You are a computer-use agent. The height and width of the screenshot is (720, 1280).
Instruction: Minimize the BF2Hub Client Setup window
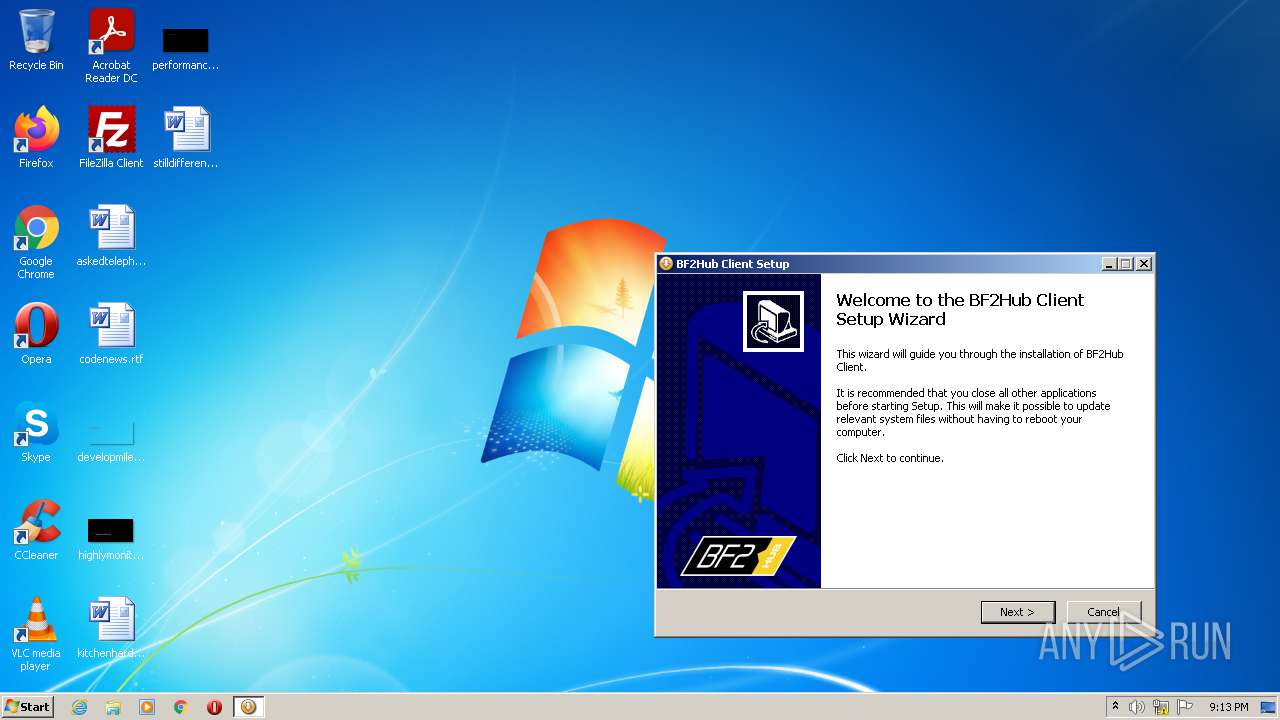(1109, 264)
